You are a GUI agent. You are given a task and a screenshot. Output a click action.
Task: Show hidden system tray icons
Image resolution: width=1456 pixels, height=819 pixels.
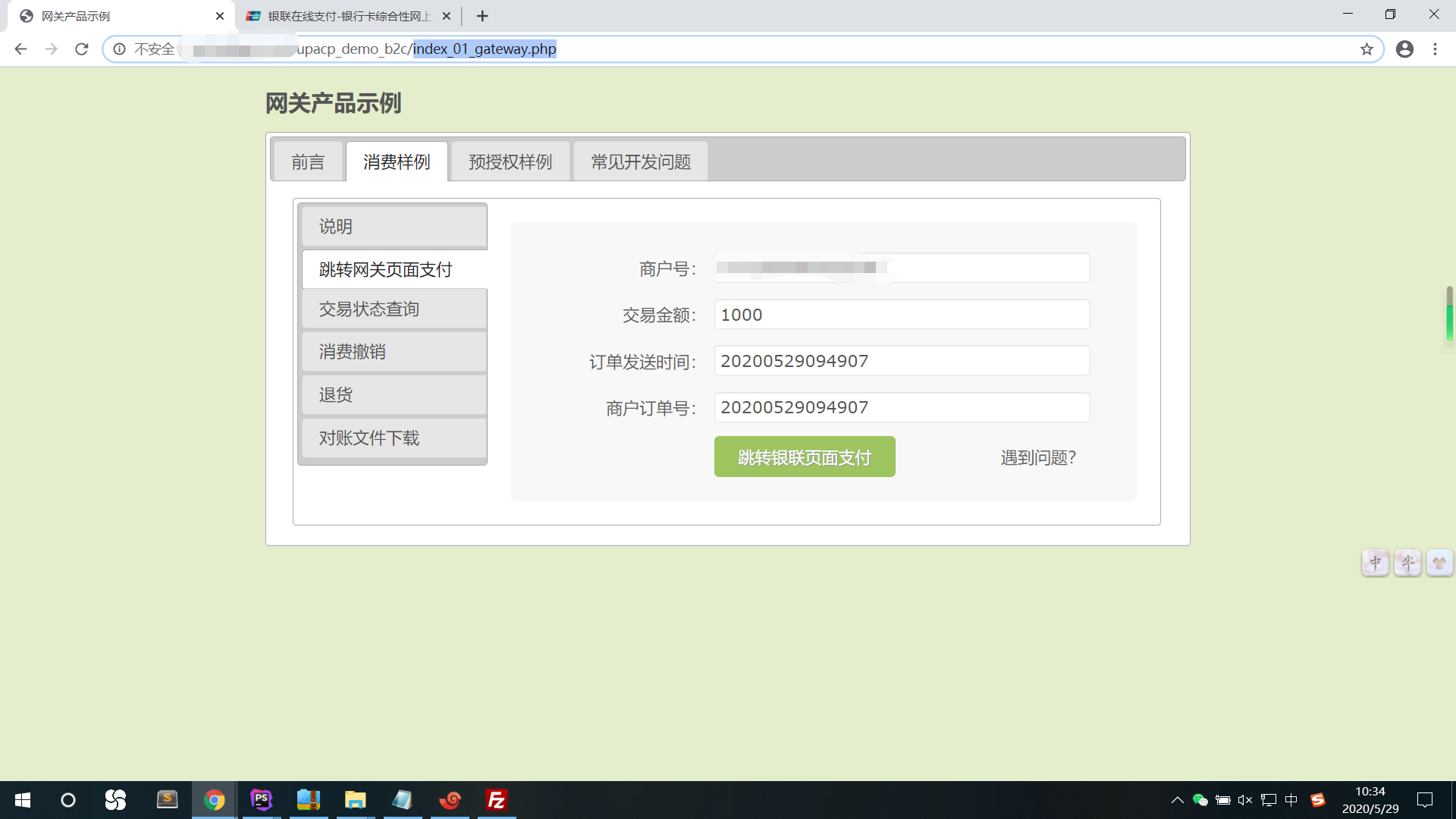1177,800
